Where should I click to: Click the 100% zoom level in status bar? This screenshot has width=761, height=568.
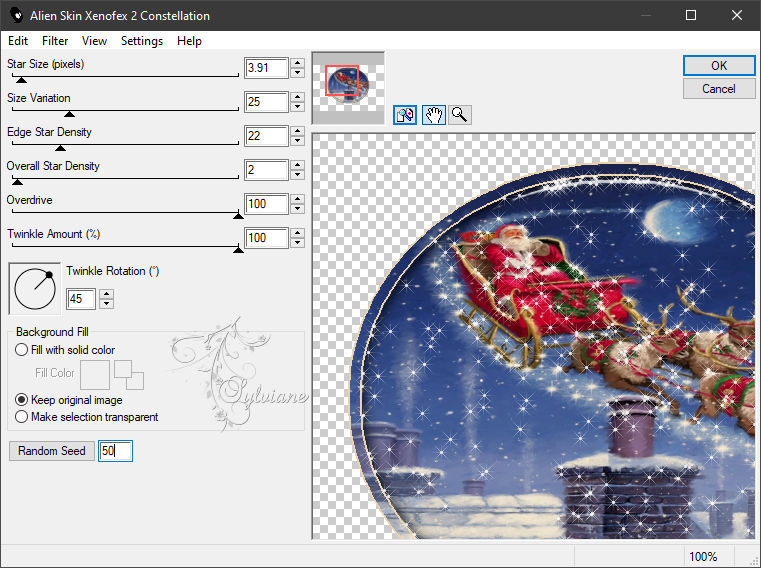point(703,556)
